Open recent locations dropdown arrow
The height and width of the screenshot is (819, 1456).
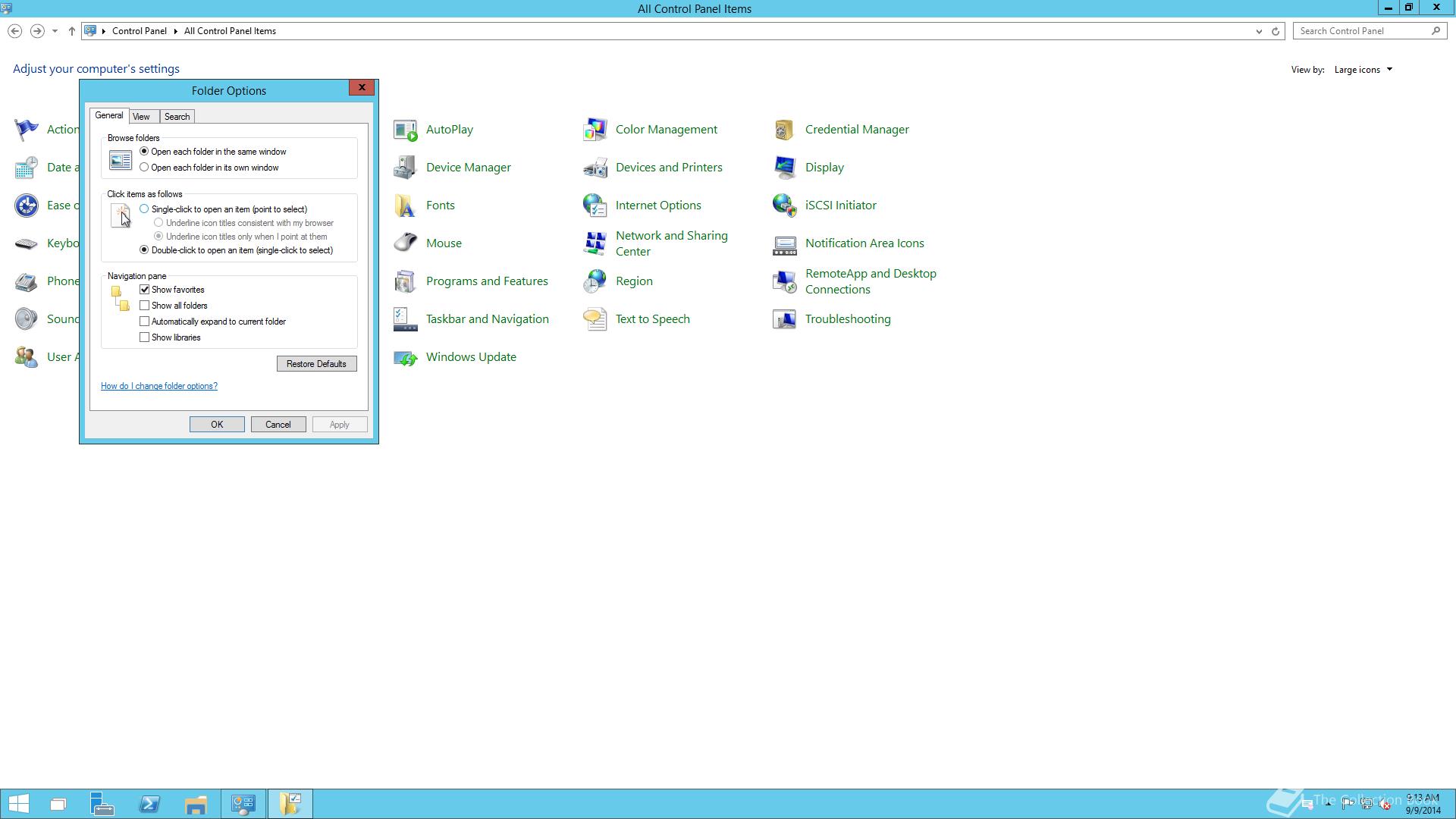(x=55, y=31)
